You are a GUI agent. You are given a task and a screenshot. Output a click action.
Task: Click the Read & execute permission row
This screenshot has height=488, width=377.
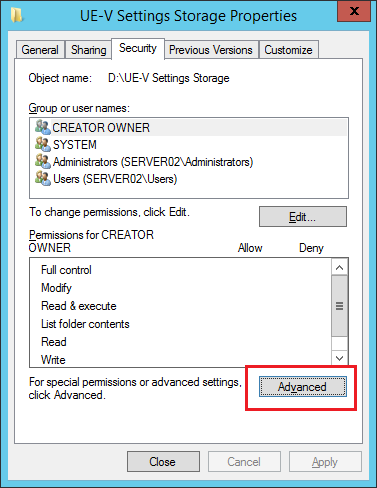180,306
